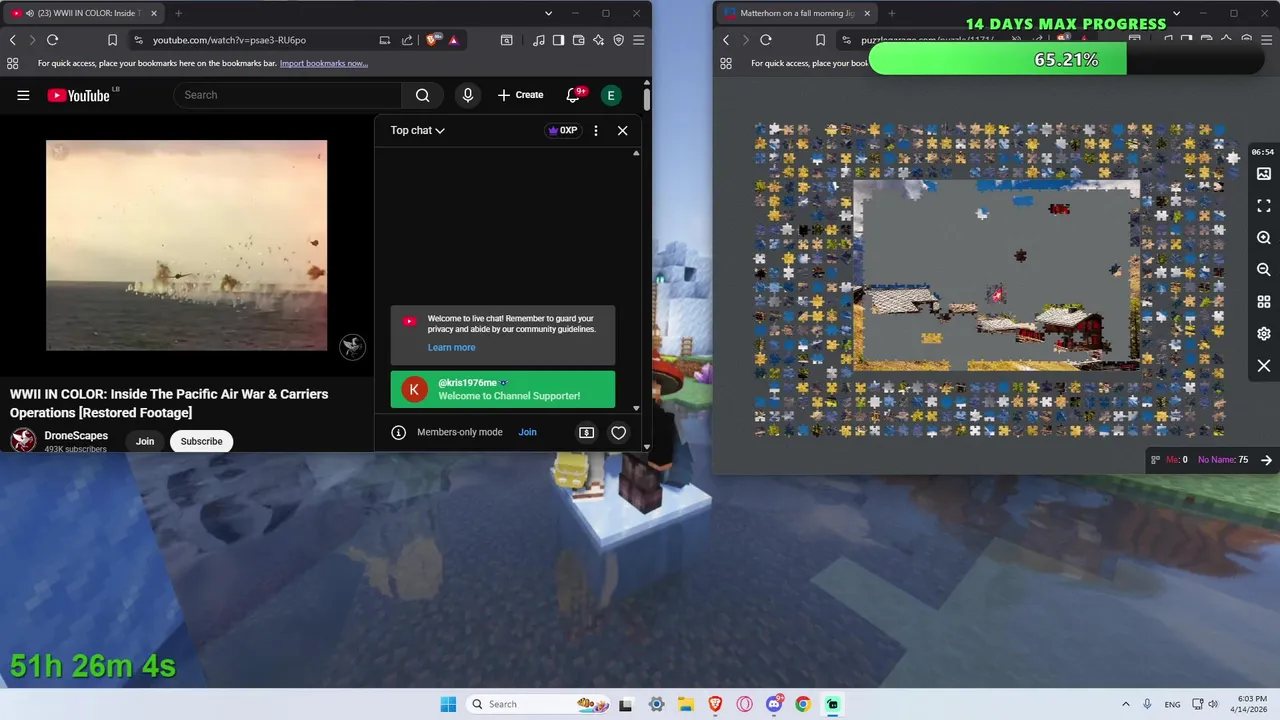Arrange puzzle pieces with the grid icon
This screenshot has width=1280, height=720.
point(1264,302)
